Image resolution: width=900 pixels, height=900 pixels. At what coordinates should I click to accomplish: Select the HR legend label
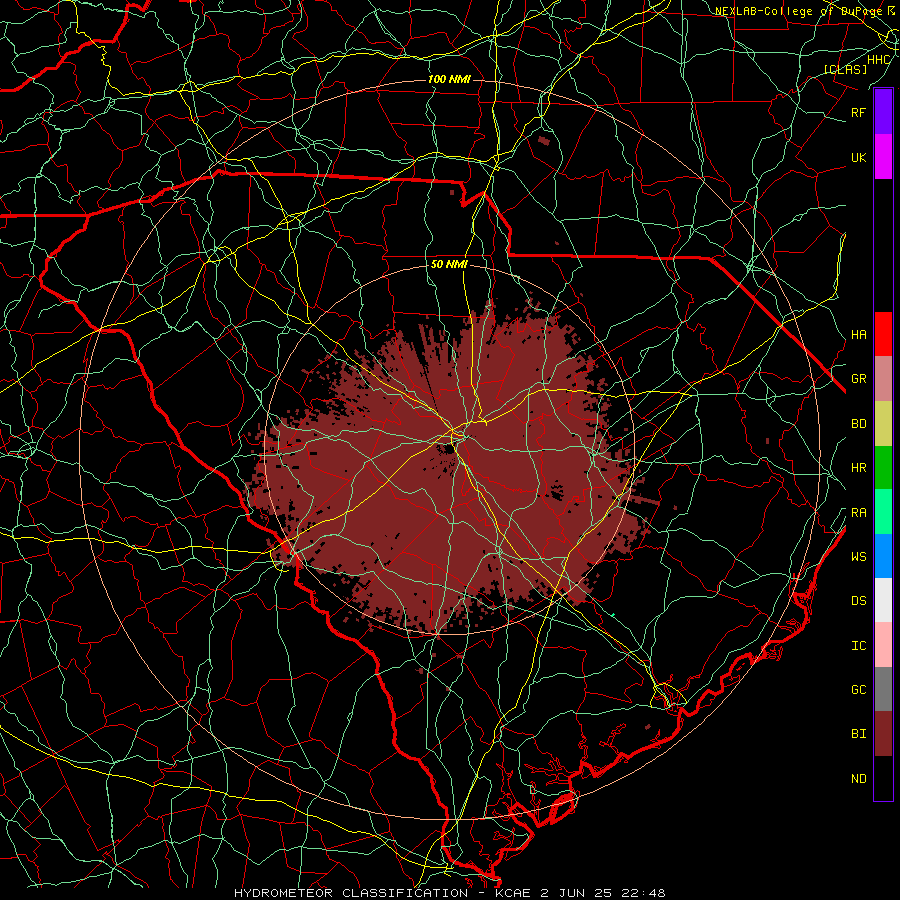tap(858, 468)
